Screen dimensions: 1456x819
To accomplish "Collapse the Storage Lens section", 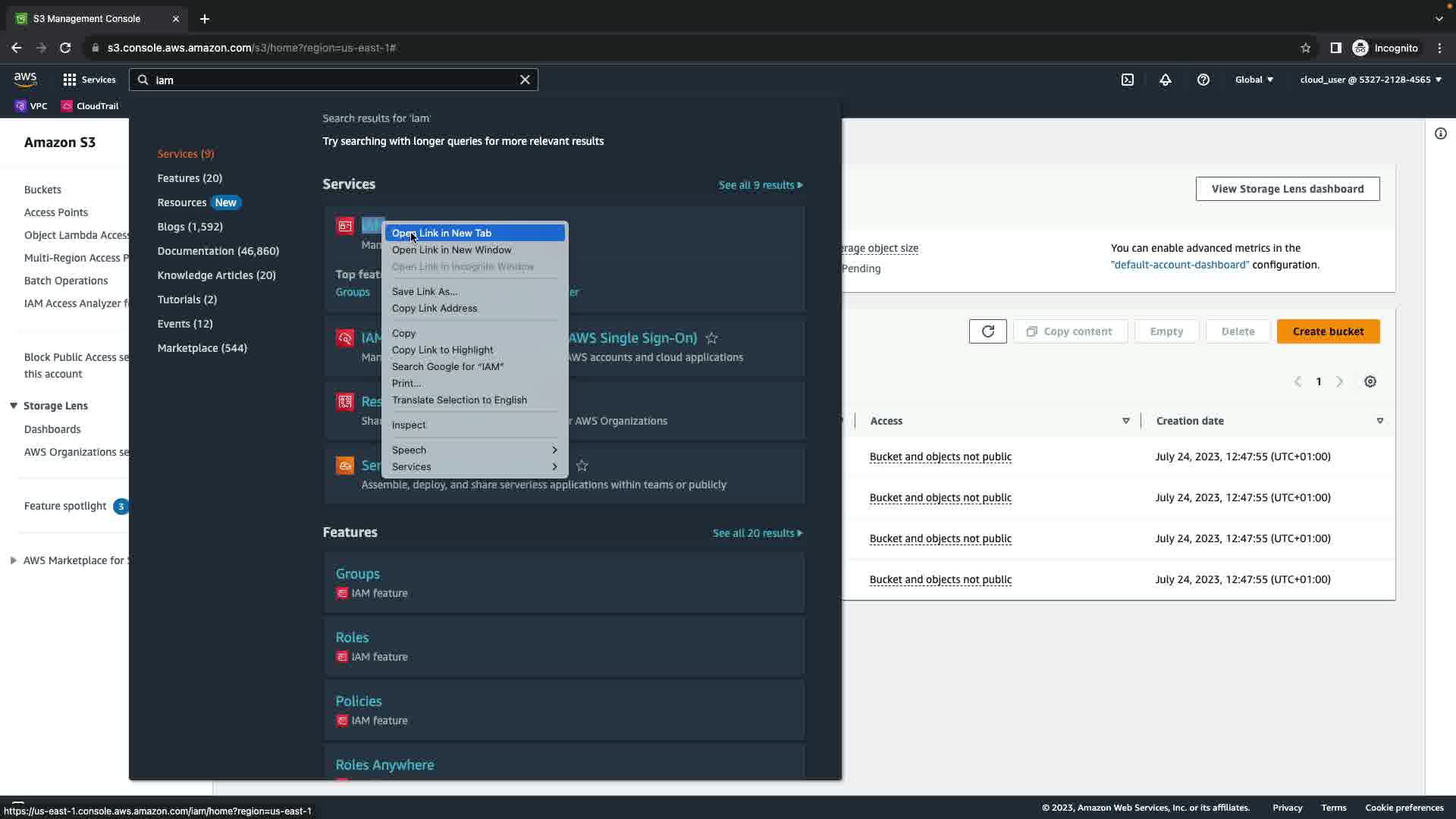I will tap(14, 406).
